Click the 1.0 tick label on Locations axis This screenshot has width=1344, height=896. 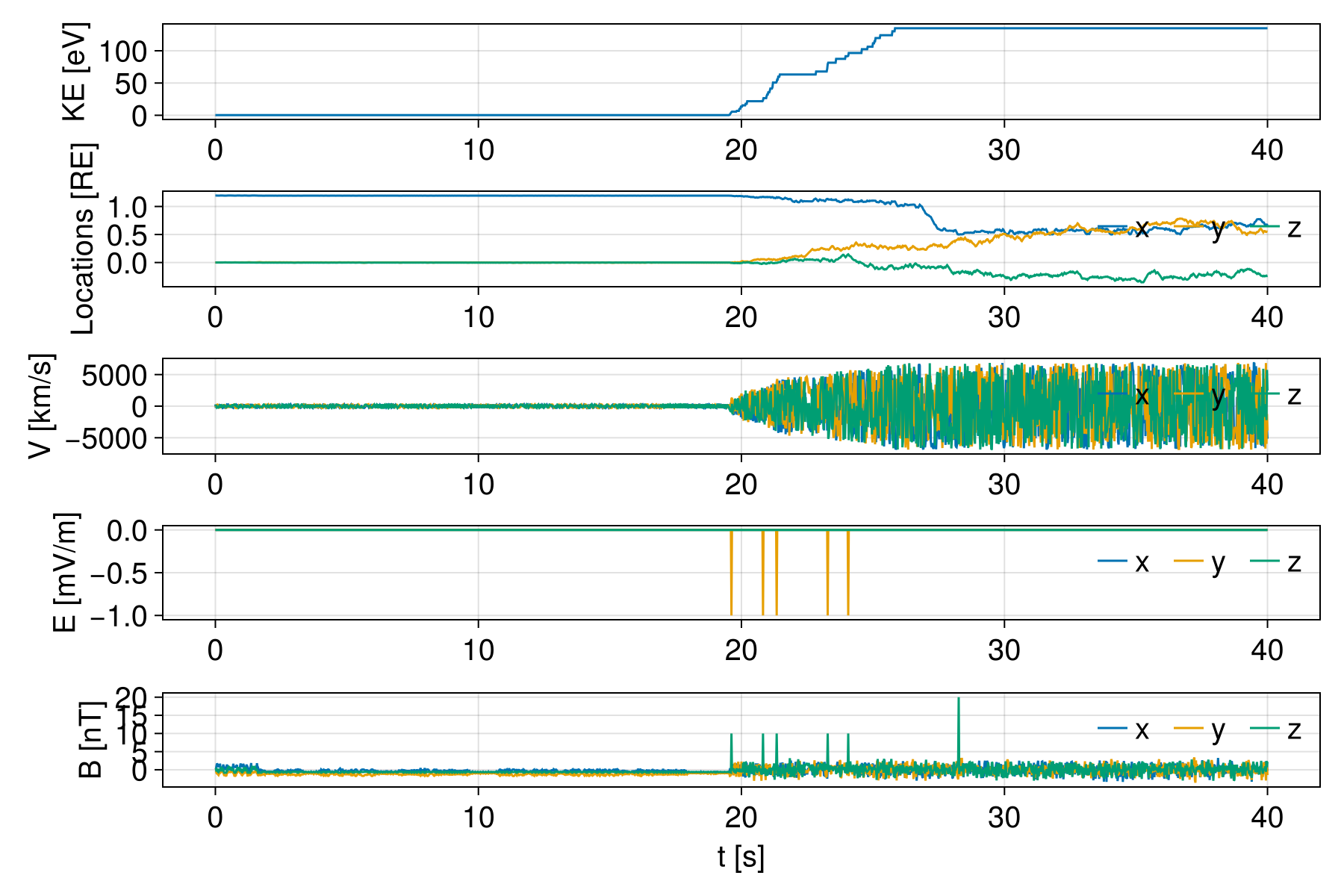tap(129, 207)
